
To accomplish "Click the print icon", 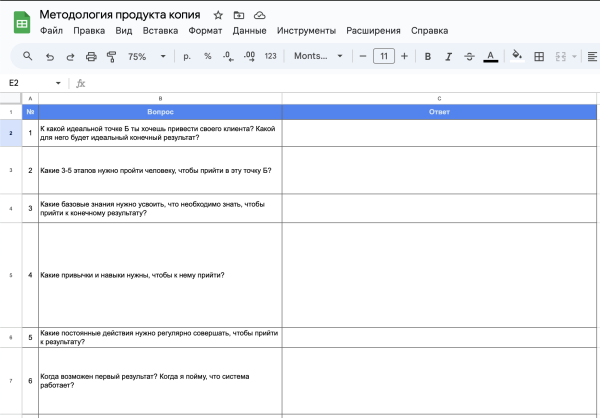I will pyautogui.click(x=91, y=57).
